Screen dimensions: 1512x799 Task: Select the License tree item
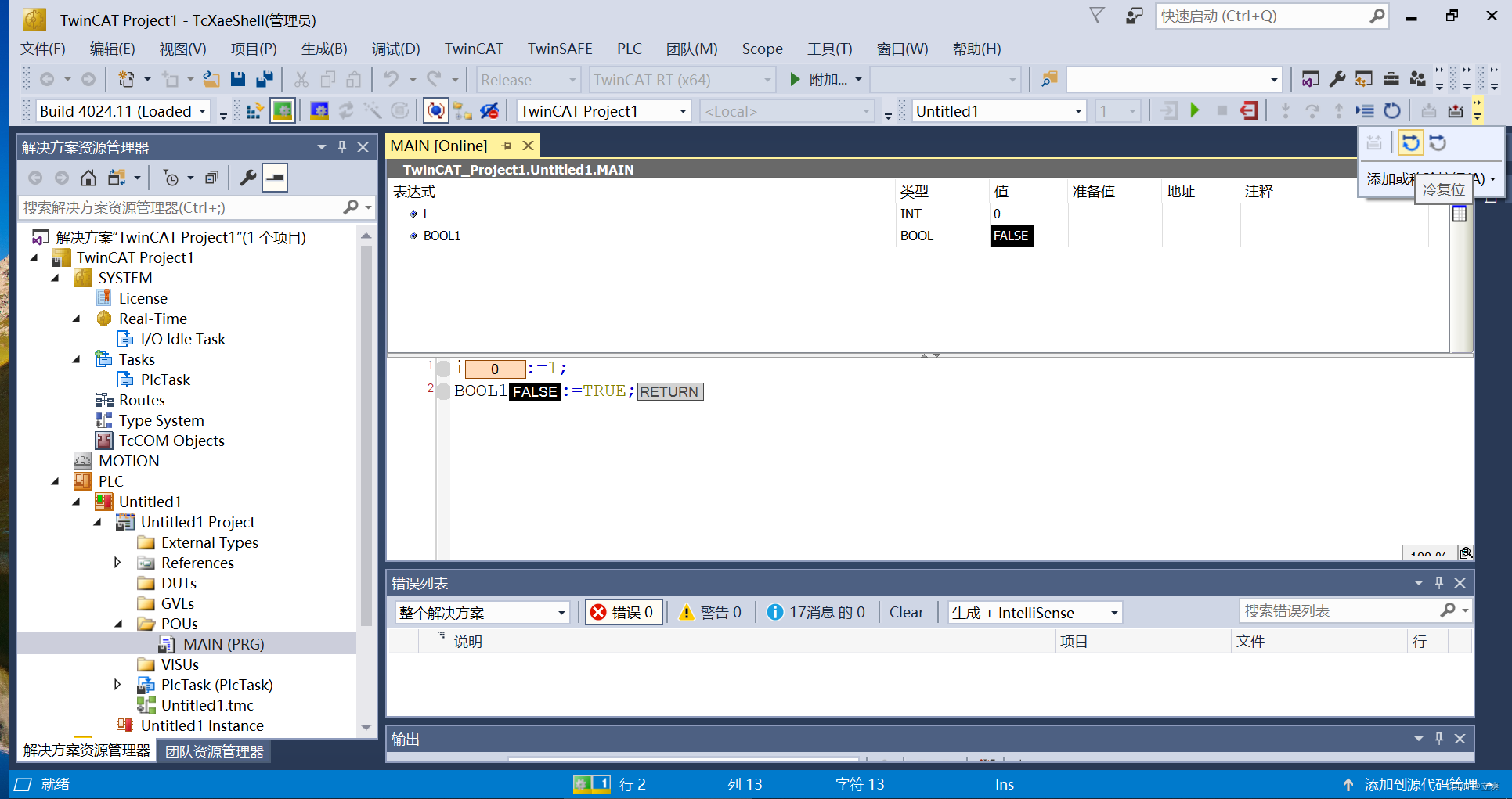143,298
